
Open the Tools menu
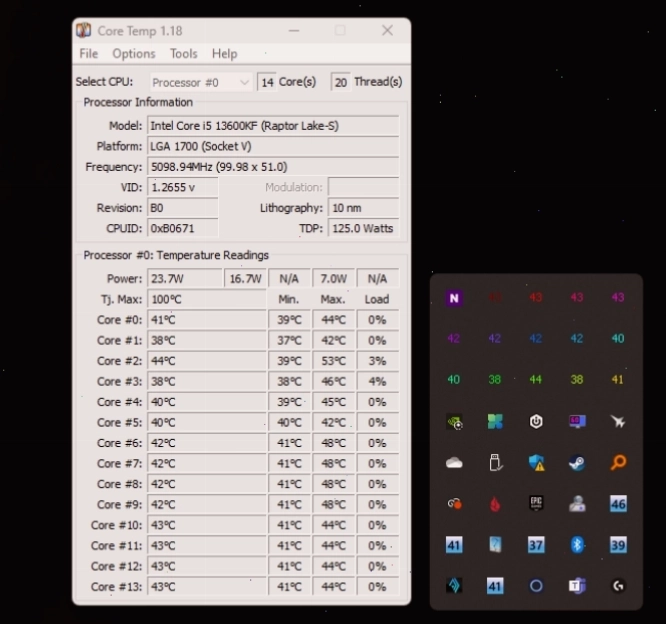[183, 54]
